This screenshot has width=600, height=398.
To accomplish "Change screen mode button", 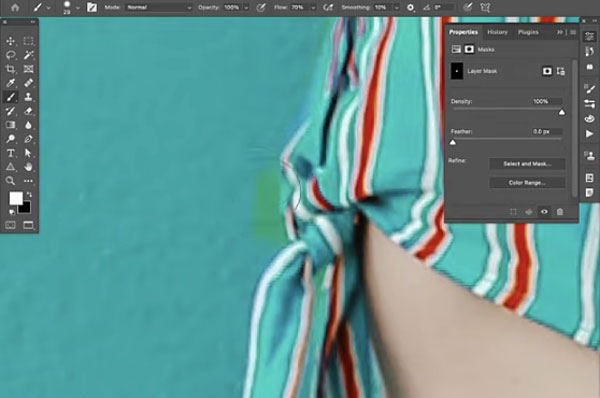I will tap(28, 225).
